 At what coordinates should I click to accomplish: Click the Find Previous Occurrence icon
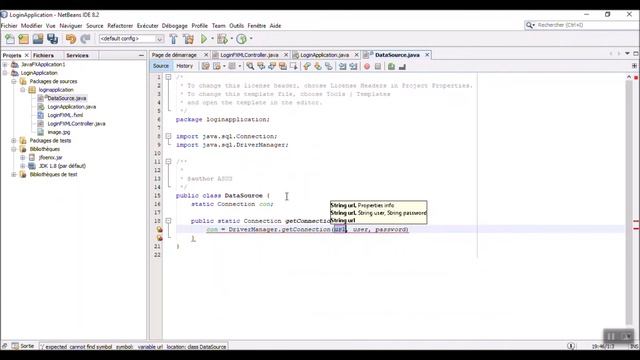261,66
